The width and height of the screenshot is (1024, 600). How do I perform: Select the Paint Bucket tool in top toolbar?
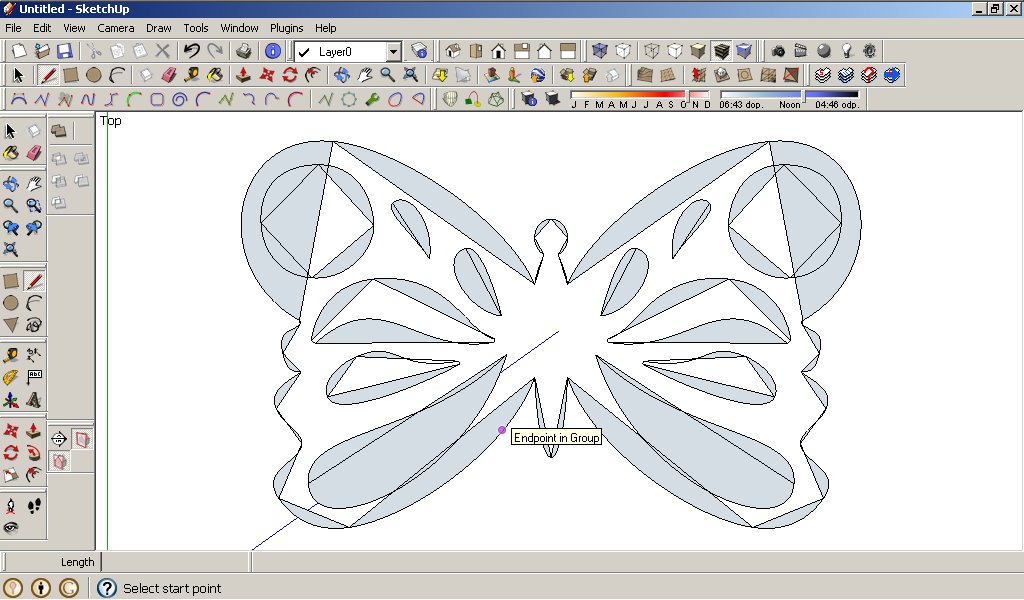(215, 75)
